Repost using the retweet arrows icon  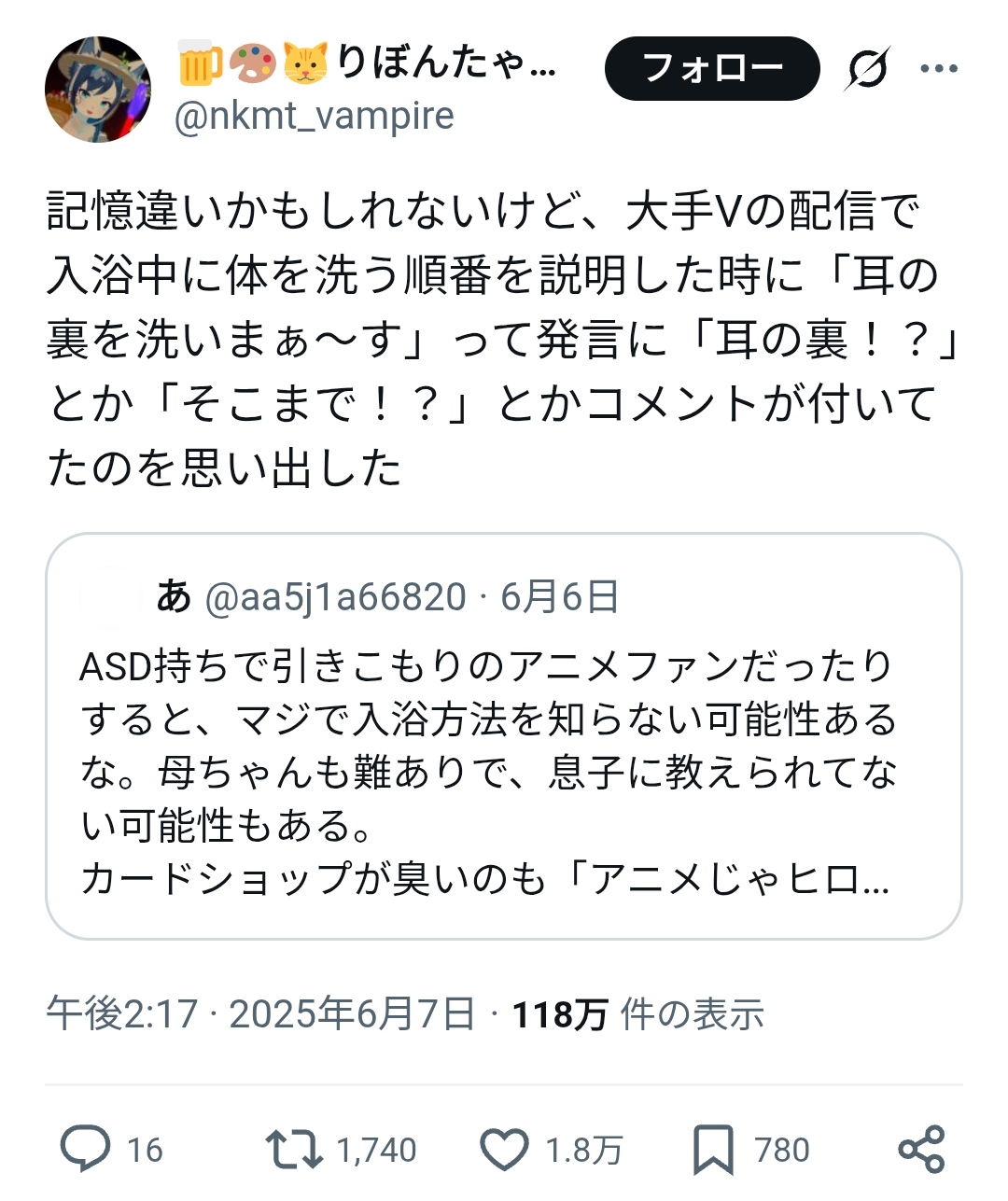294,1148
